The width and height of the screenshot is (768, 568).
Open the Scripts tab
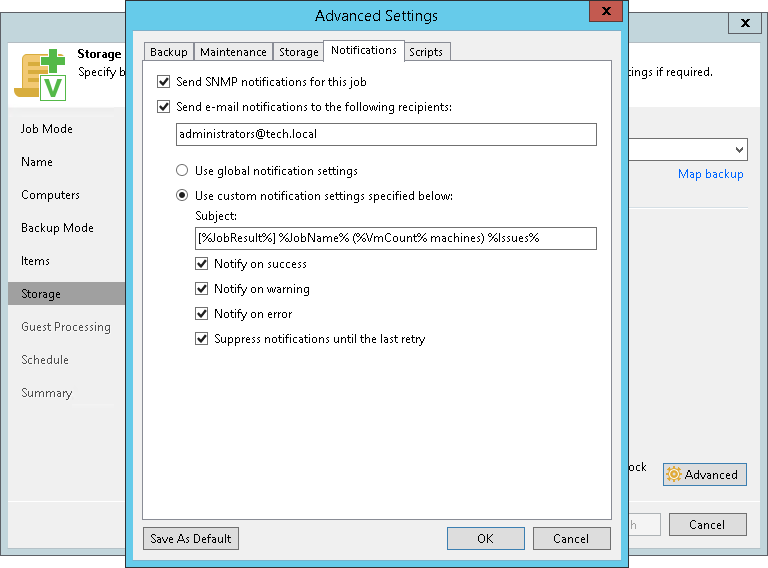coord(426,52)
